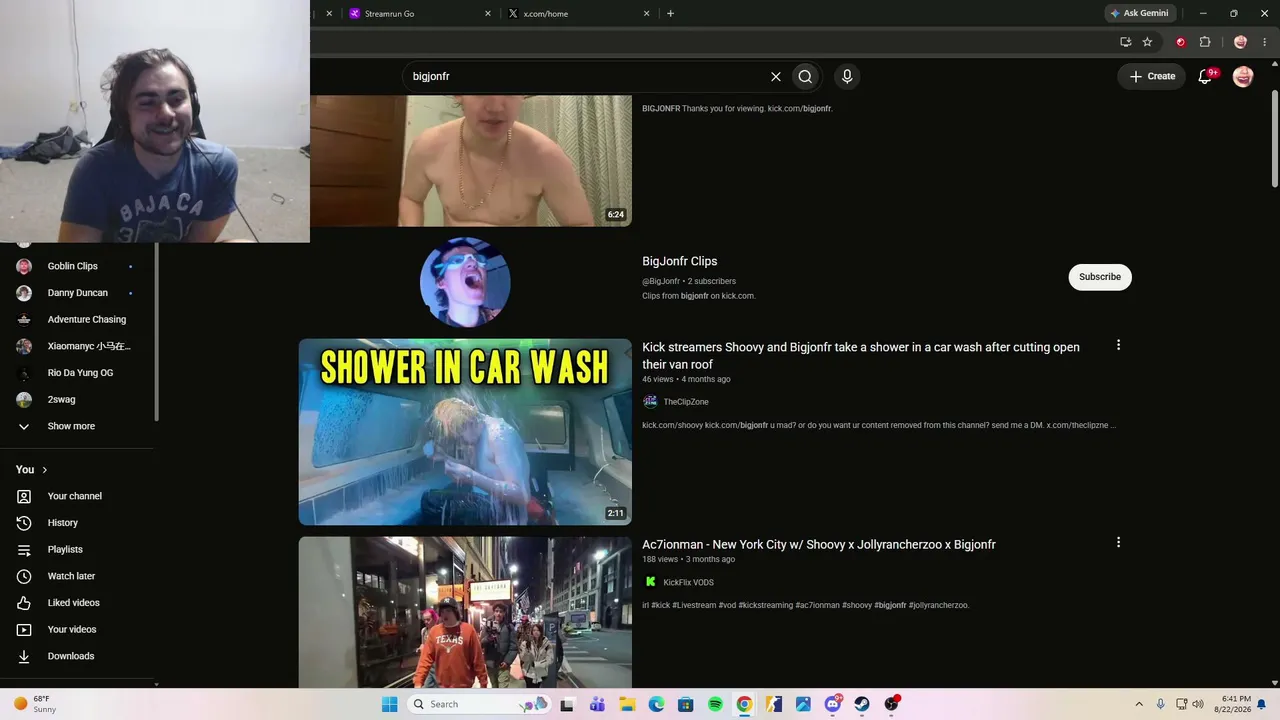Viewport: 1280px width, 720px height.
Task: Click the YouTube search magnifier button
Action: (805, 76)
